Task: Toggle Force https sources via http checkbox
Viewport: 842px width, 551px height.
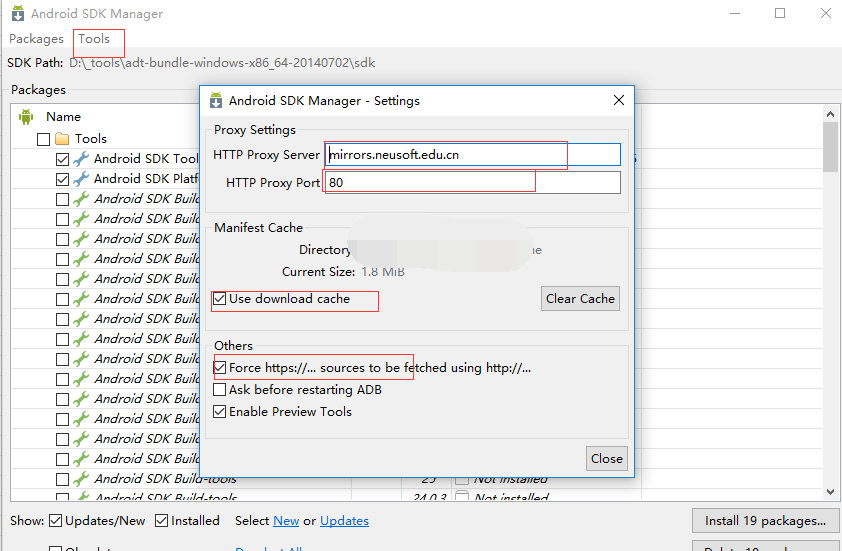Action: (220, 368)
